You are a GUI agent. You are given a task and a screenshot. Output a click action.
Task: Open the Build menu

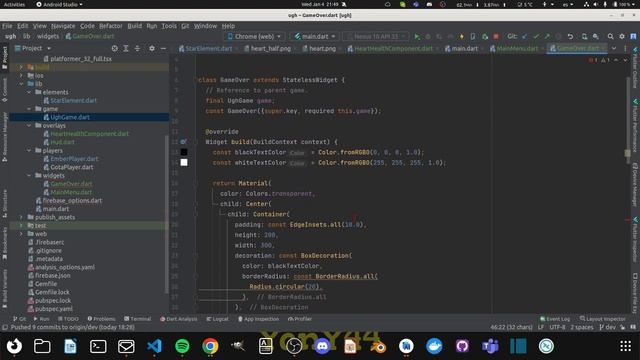(x=134, y=26)
